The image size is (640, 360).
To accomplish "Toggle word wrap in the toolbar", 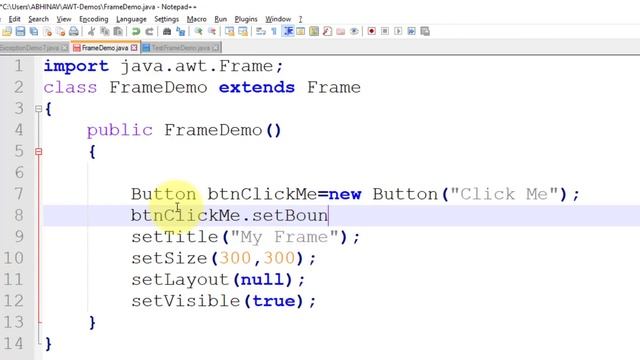I will tap(261, 31).
